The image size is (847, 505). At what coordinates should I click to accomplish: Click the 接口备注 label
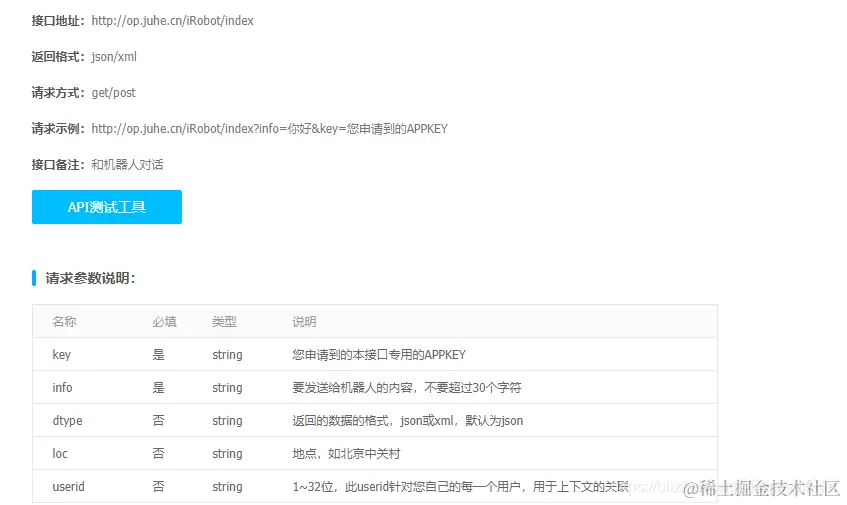58,165
